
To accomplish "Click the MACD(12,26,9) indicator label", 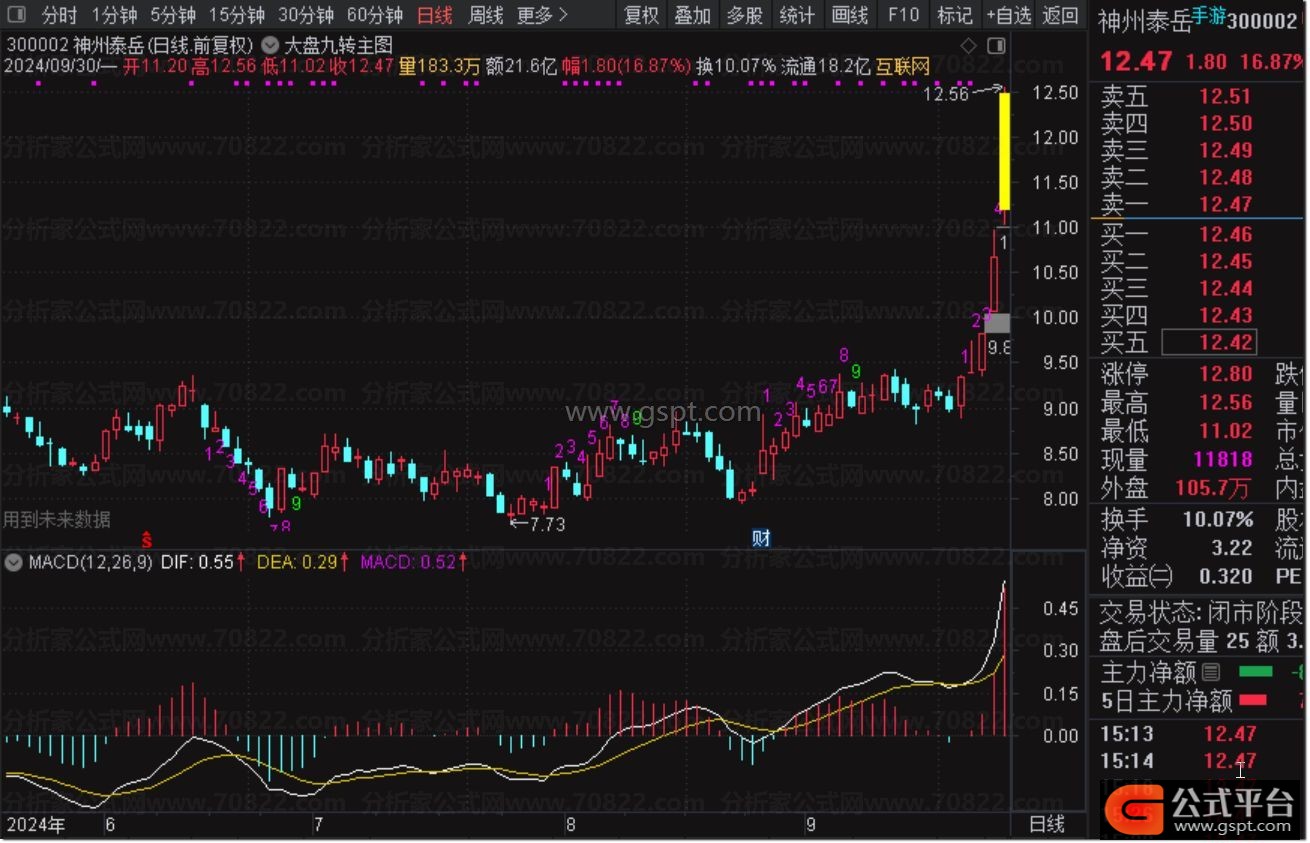I will [x=91, y=562].
